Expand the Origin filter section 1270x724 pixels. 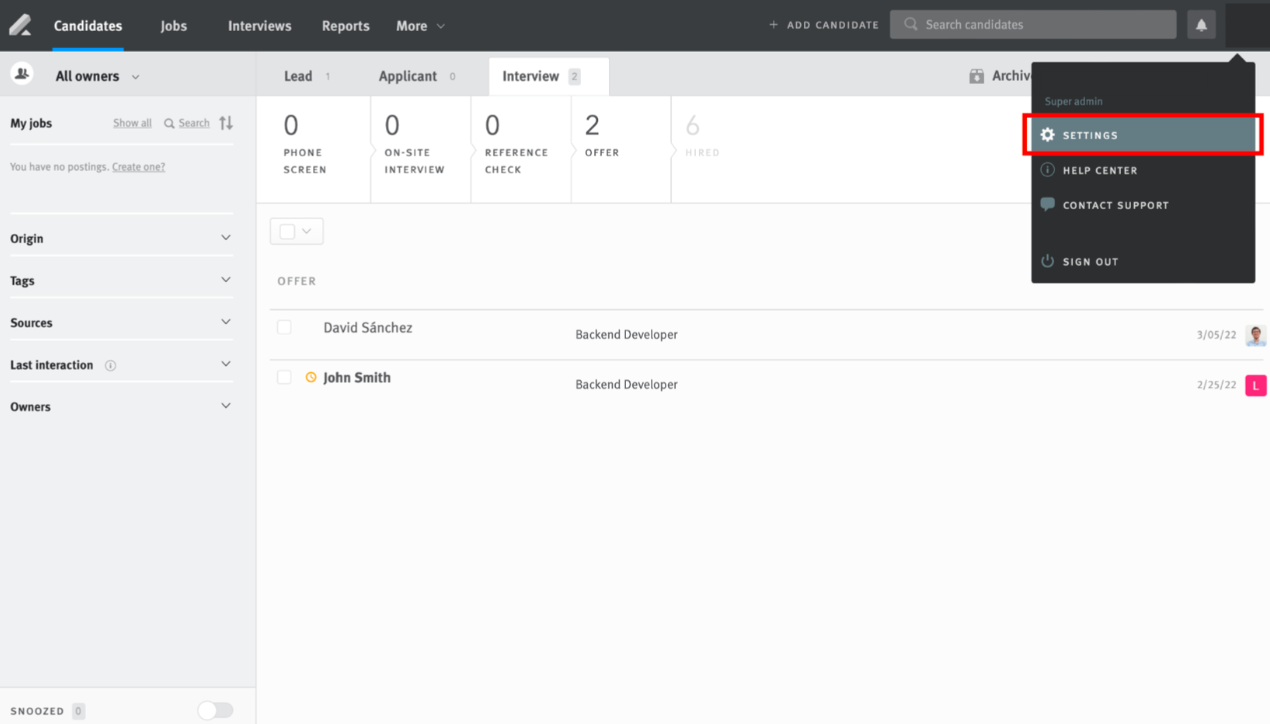120,238
